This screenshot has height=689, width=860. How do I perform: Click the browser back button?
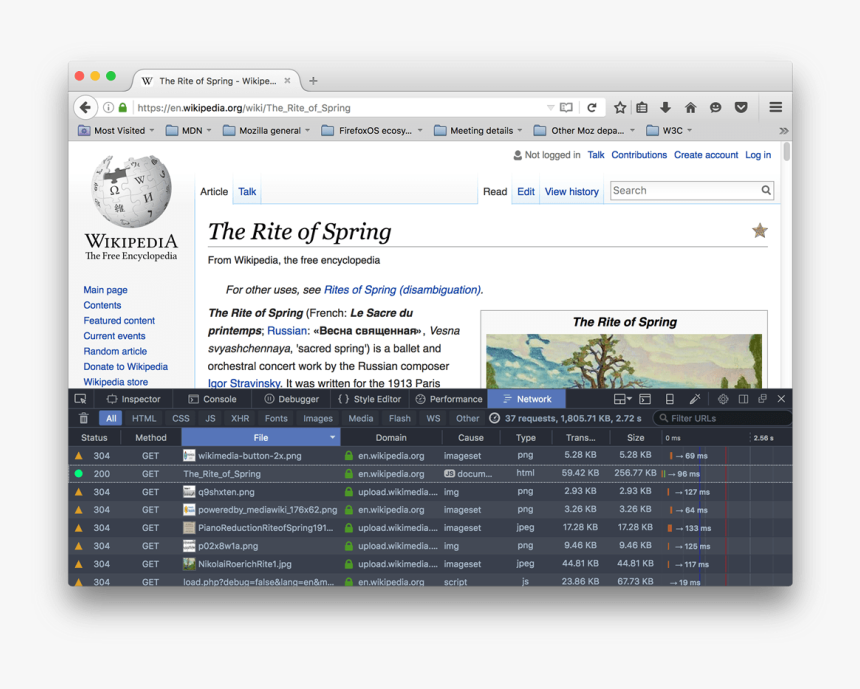[x=86, y=107]
